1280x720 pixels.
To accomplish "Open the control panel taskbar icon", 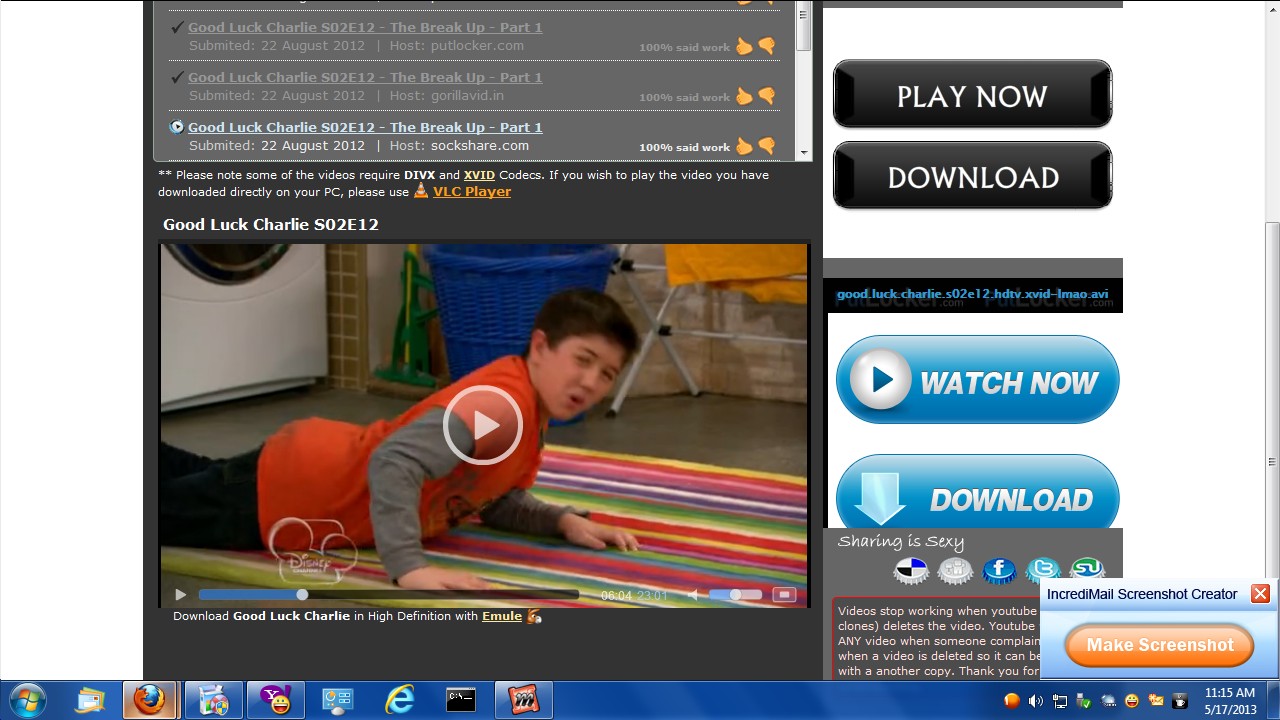I will point(337,700).
